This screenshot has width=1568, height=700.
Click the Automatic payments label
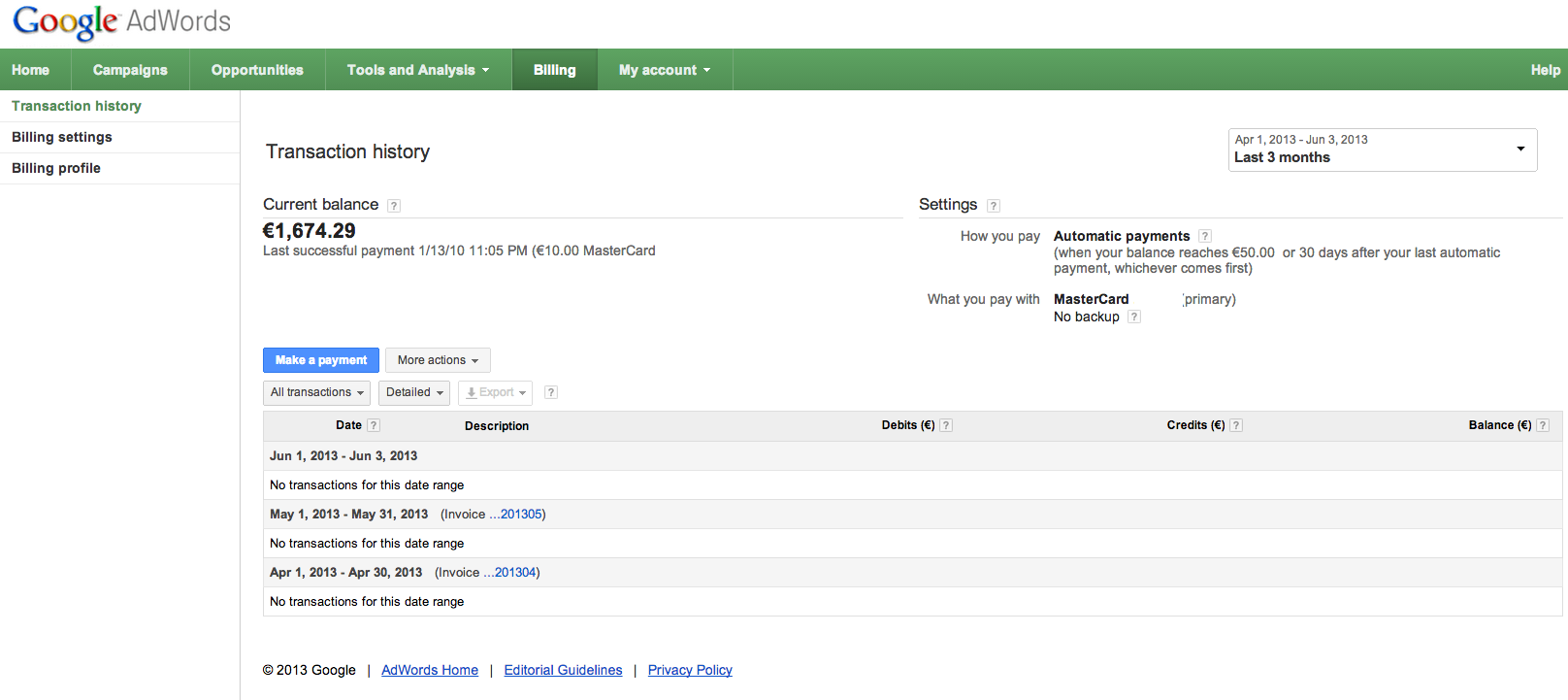coord(1122,236)
